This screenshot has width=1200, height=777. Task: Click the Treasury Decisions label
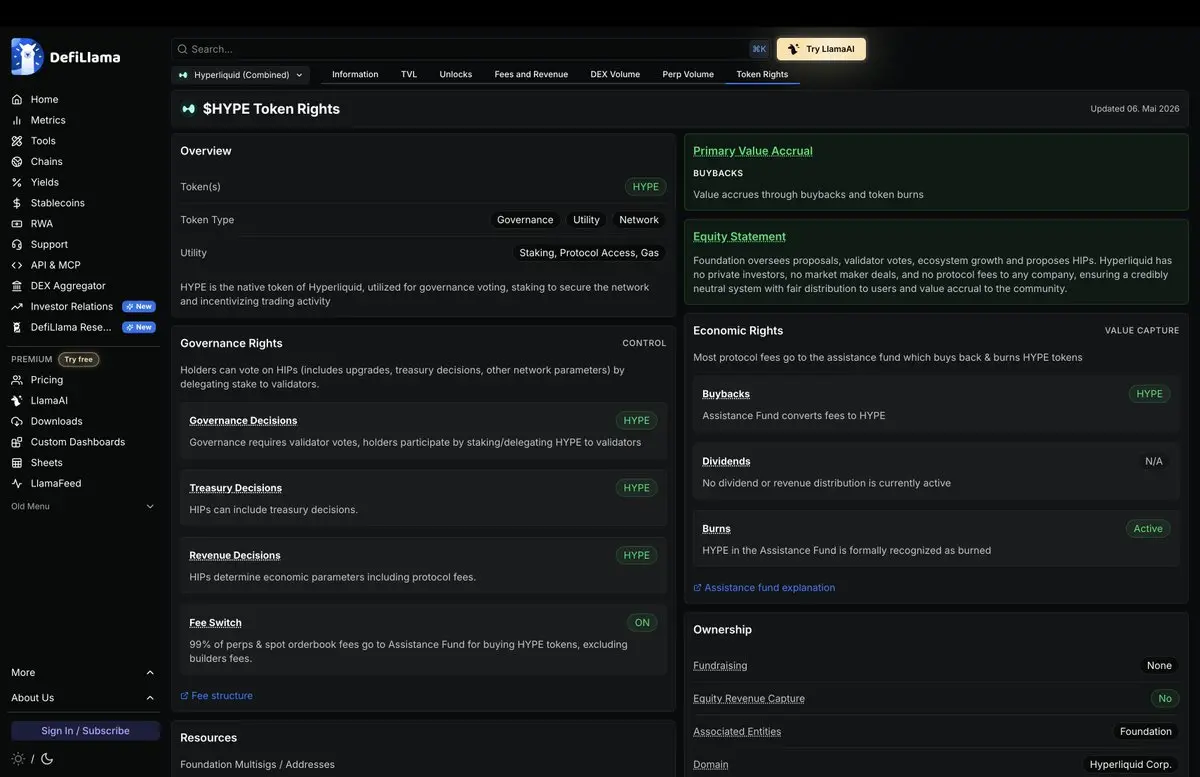pos(235,488)
